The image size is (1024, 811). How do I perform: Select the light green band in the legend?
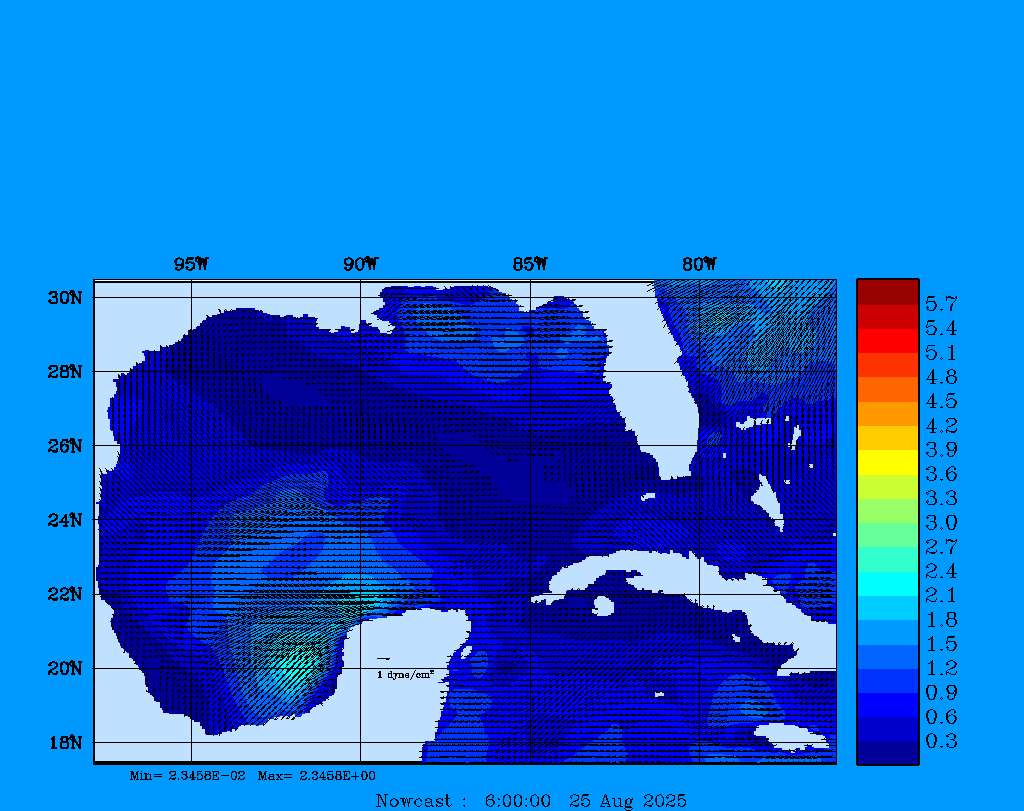click(x=887, y=510)
